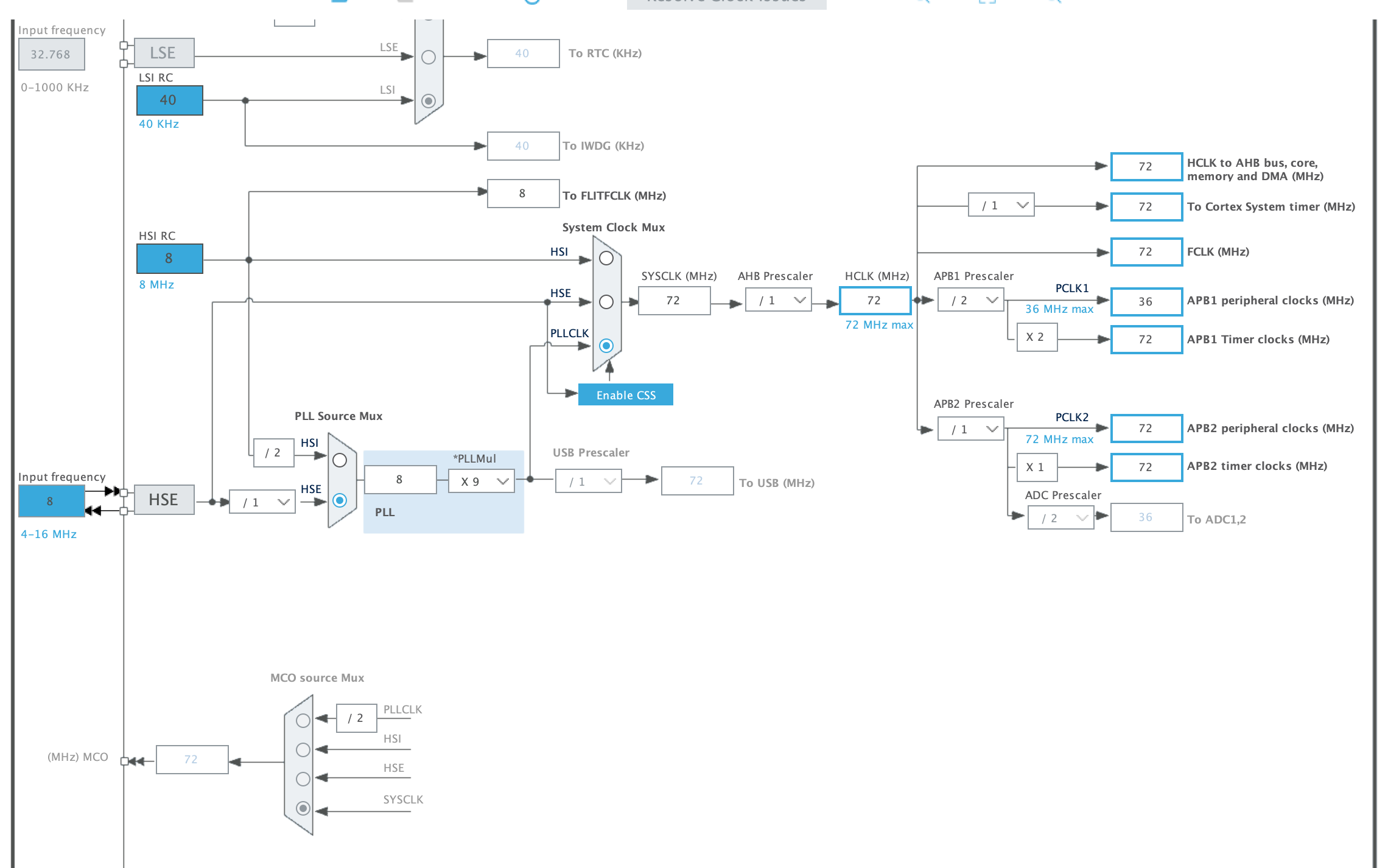Open the AHB Prescaler dropdown
The height and width of the screenshot is (868, 1388).
(x=779, y=300)
